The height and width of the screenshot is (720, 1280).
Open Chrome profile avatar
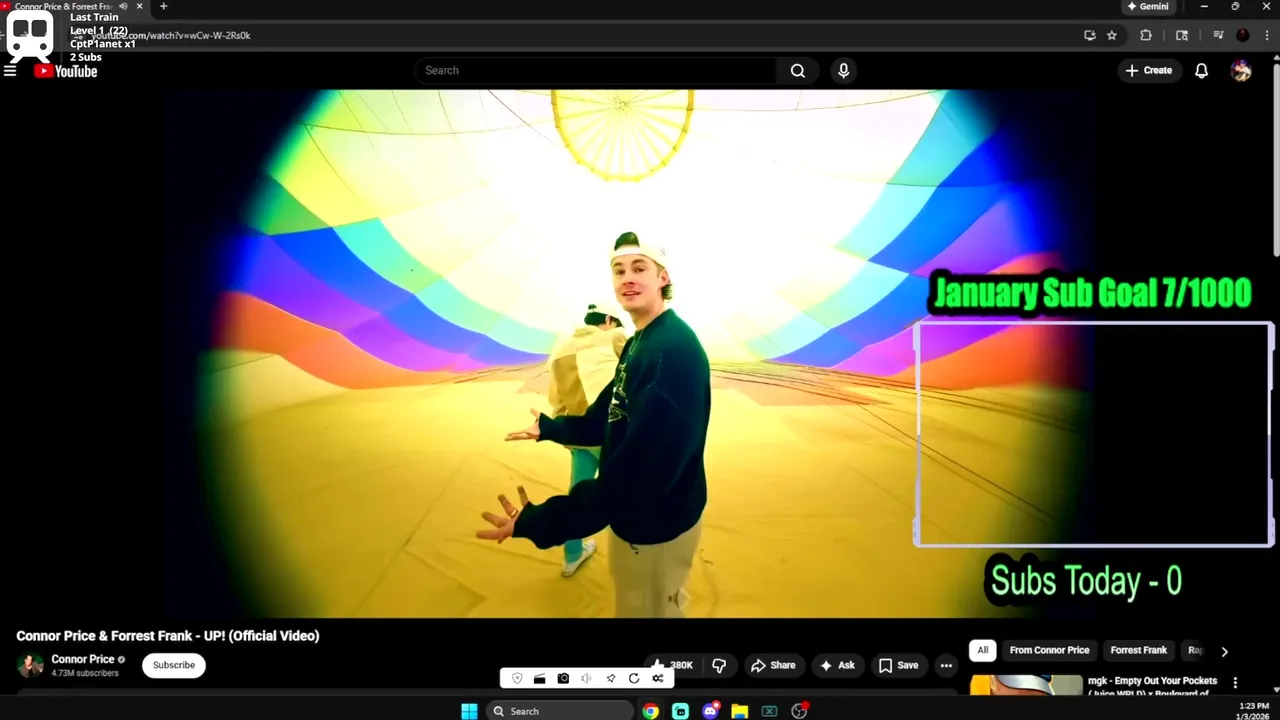1242,35
